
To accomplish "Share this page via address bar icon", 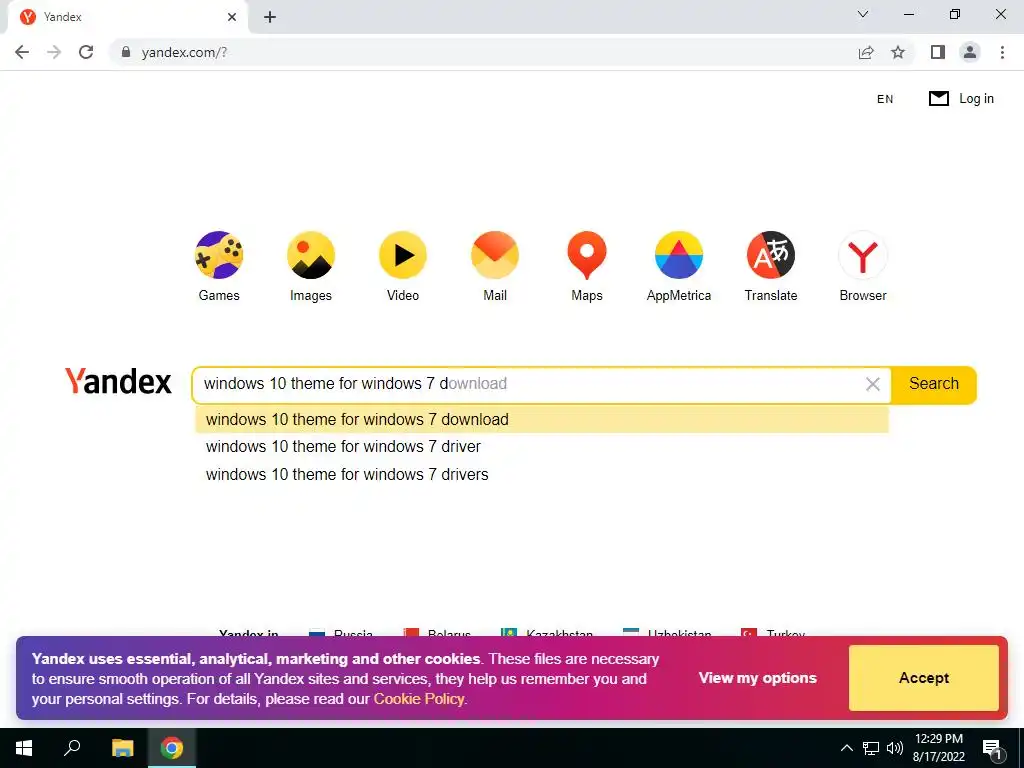I will pos(866,52).
